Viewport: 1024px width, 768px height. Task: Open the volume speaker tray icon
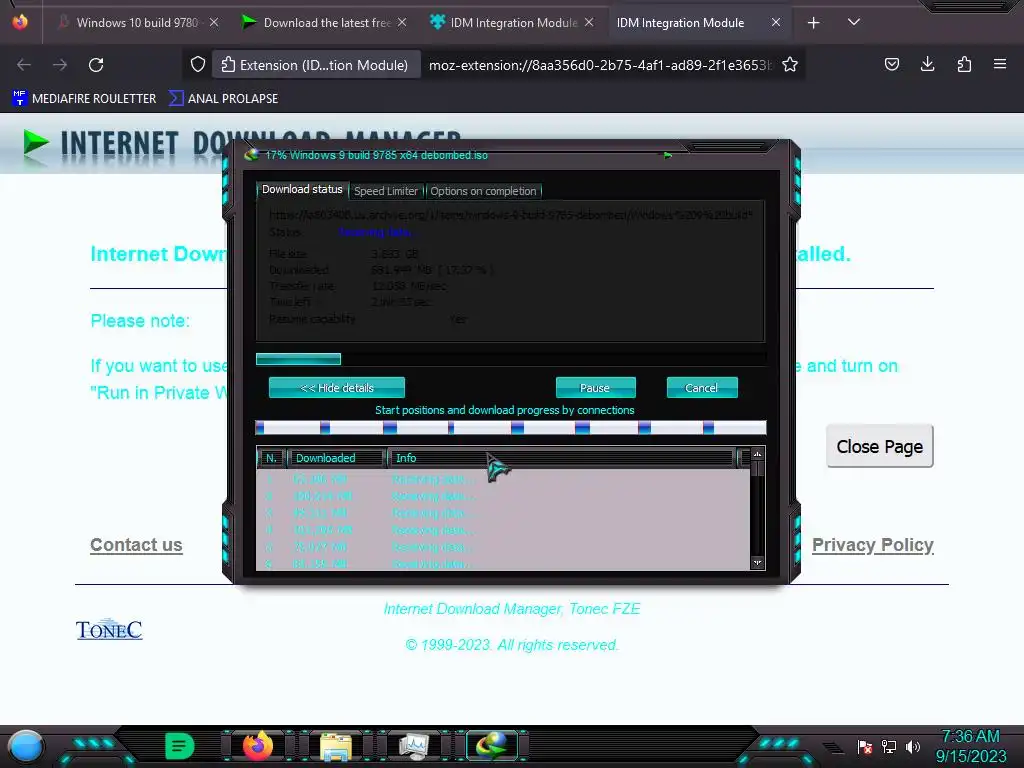click(x=913, y=746)
